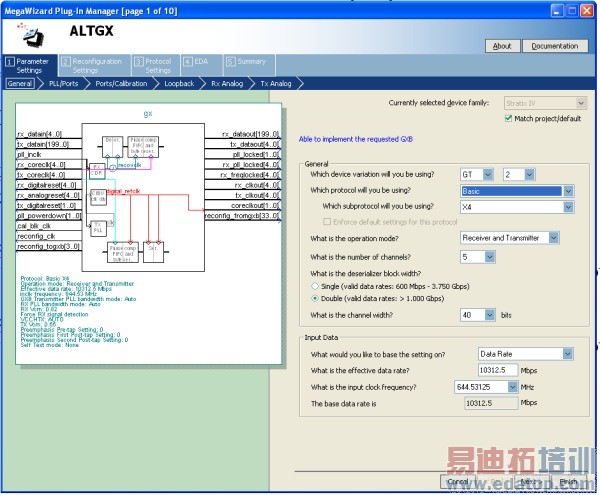Click the ALTGX heading text
Screen dimensions: 600x495
click(x=91, y=31)
